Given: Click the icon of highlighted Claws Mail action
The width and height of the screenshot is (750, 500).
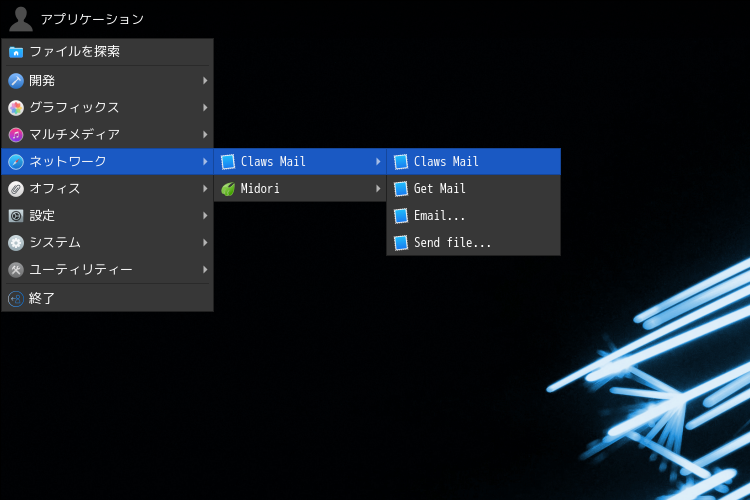Looking at the screenshot, I should click(x=401, y=162).
